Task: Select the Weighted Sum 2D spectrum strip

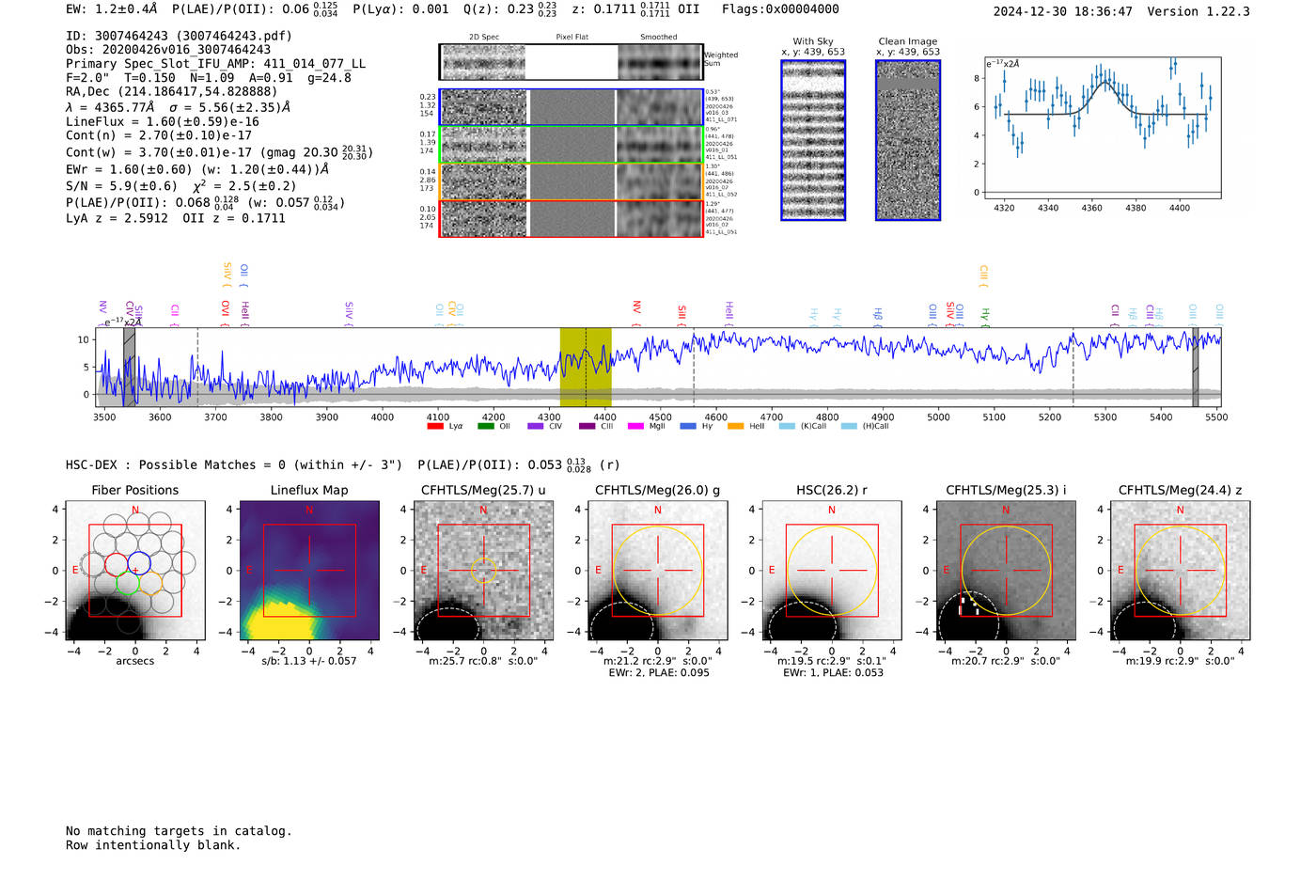Action: pos(571,62)
